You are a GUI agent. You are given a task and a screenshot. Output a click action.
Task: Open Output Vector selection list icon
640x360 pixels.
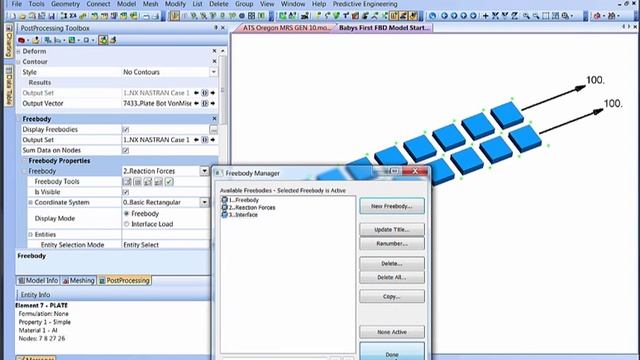click(x=204, y=104)
